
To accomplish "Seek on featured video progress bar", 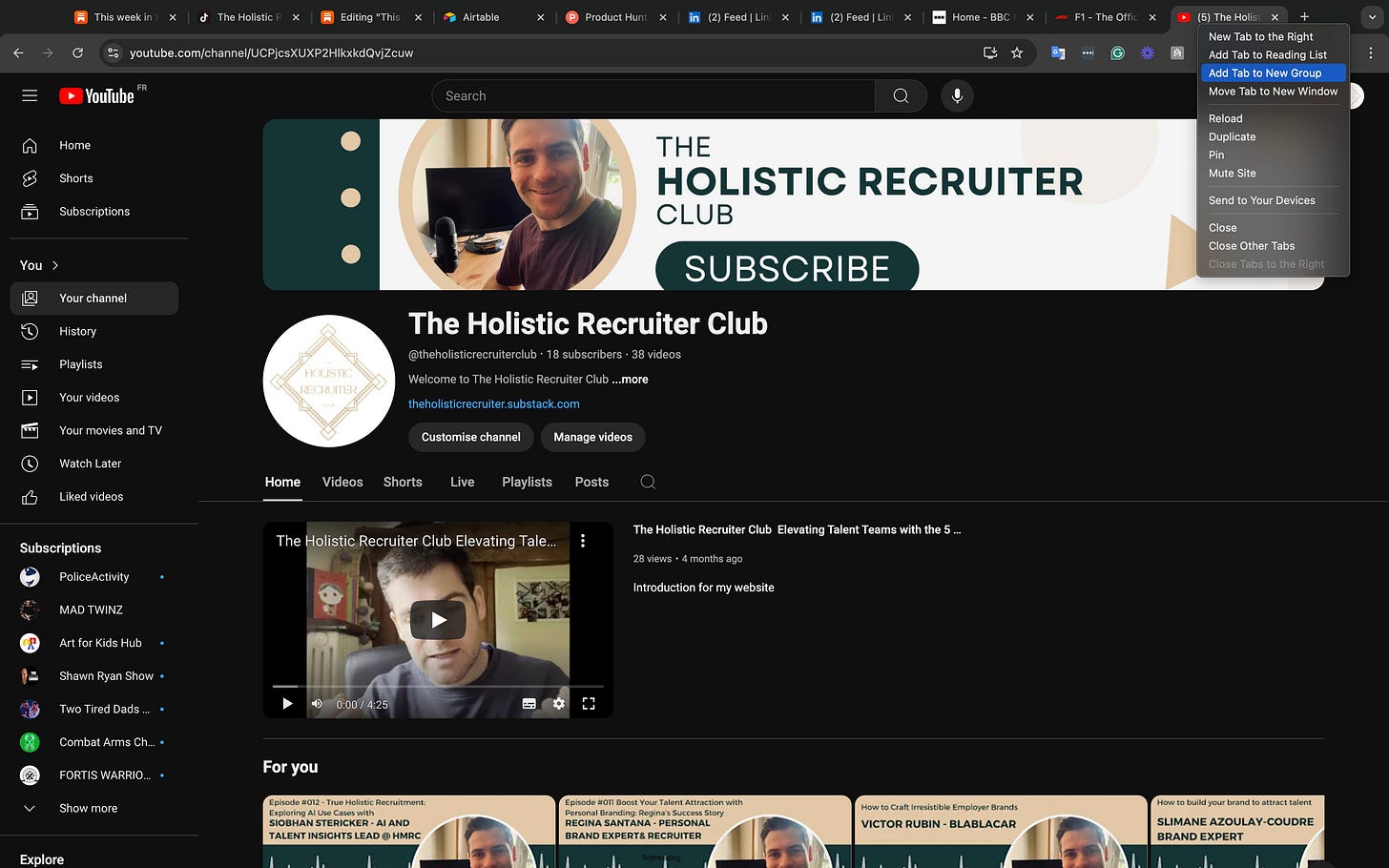I will [x=438, y=687].
